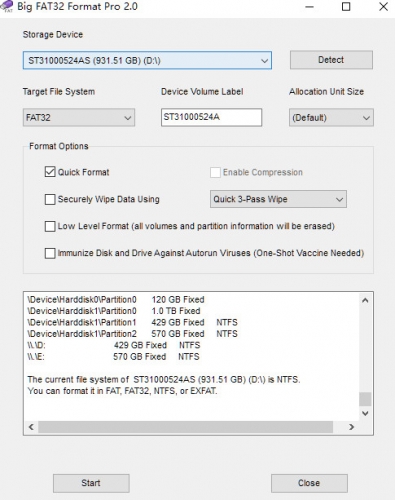The image size is (395, 500).
Task: Click the Format Options group label
Action: point(59,146)
